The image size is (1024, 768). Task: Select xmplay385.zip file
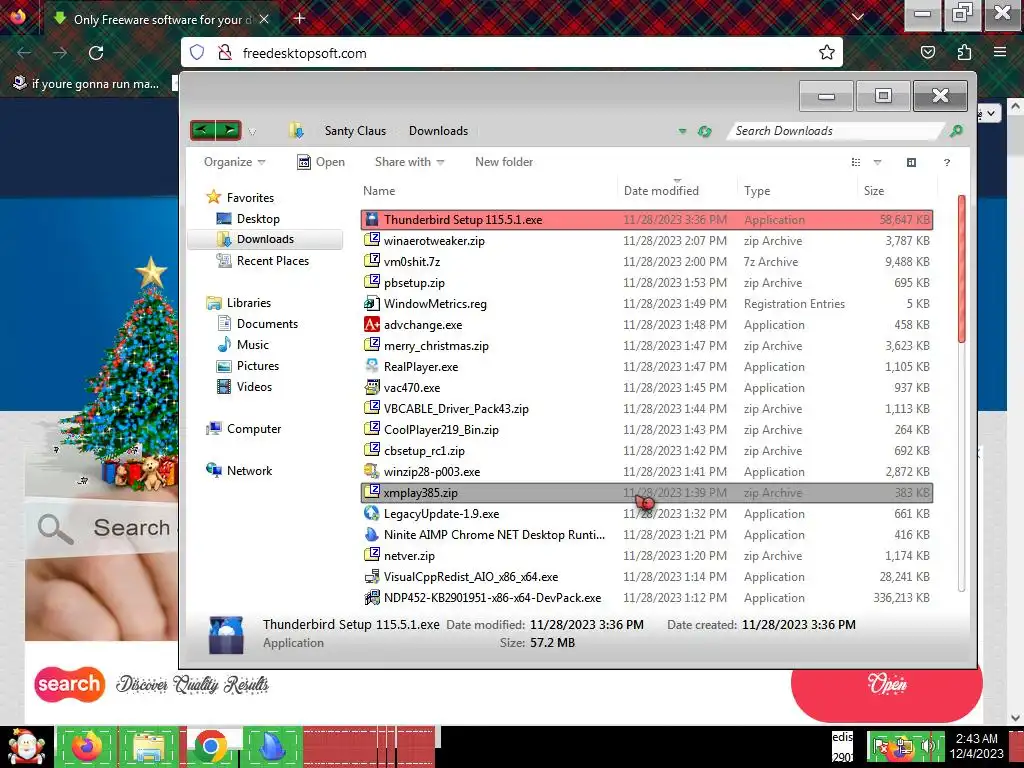647,492
